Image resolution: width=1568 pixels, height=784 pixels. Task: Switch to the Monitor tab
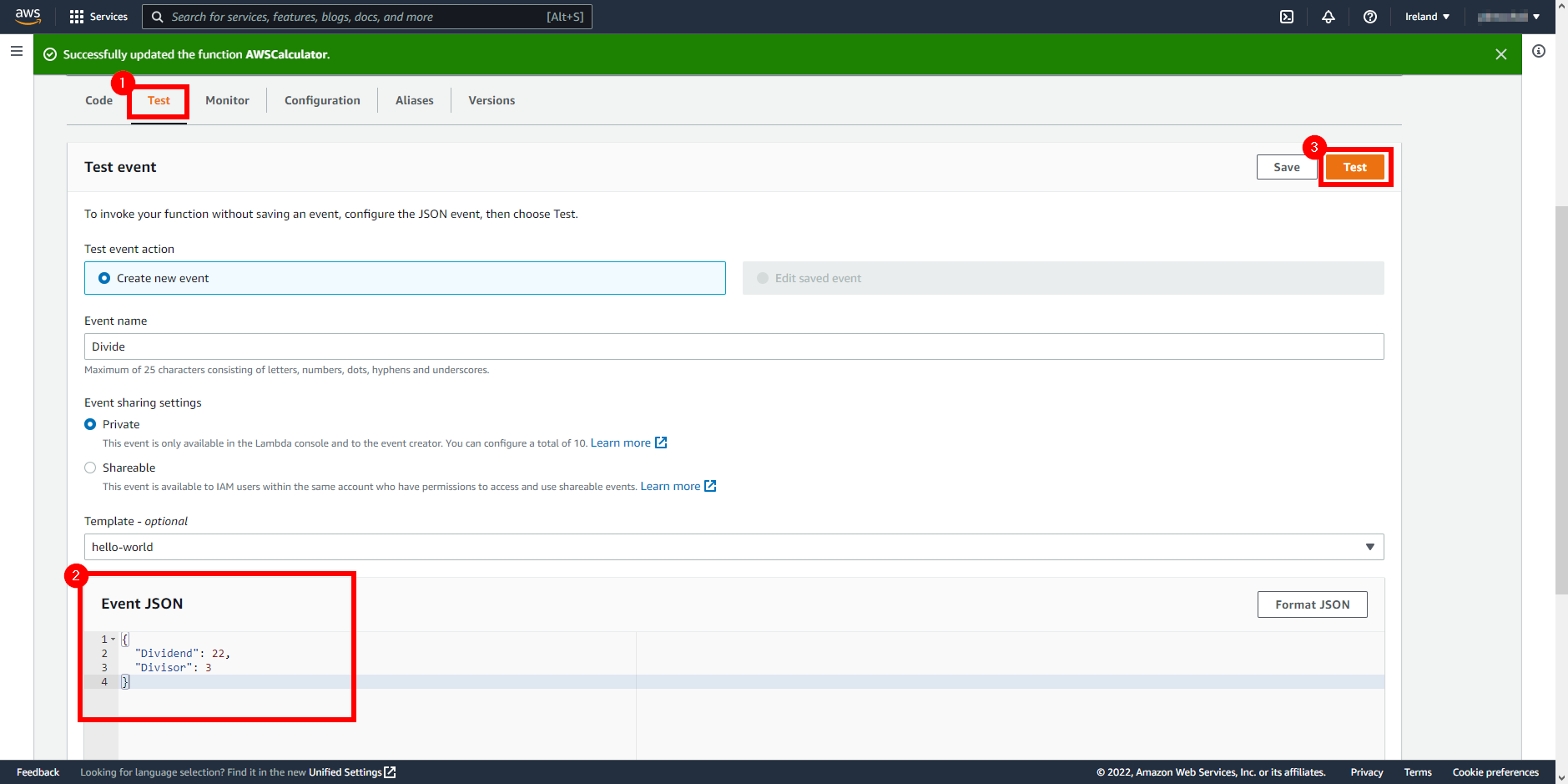pyautogui.click(x=227, y=100)
